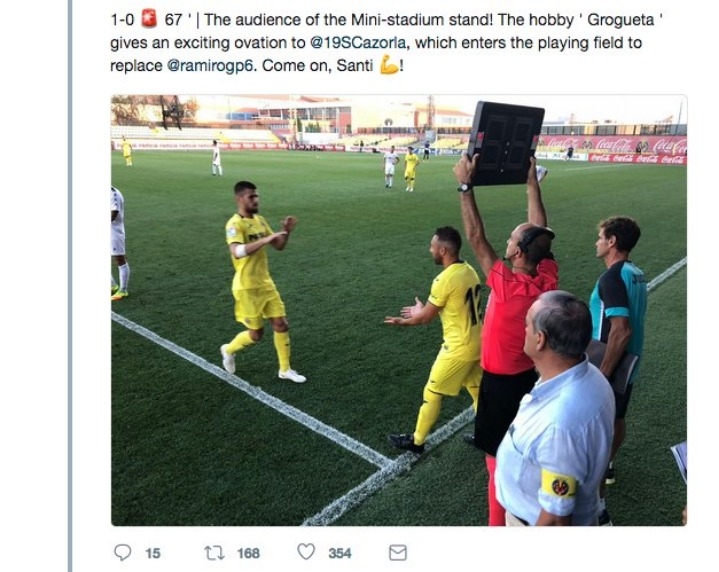Like the tweet with heart icon
This screenshot has height=572, width=719.
(306, 552)
